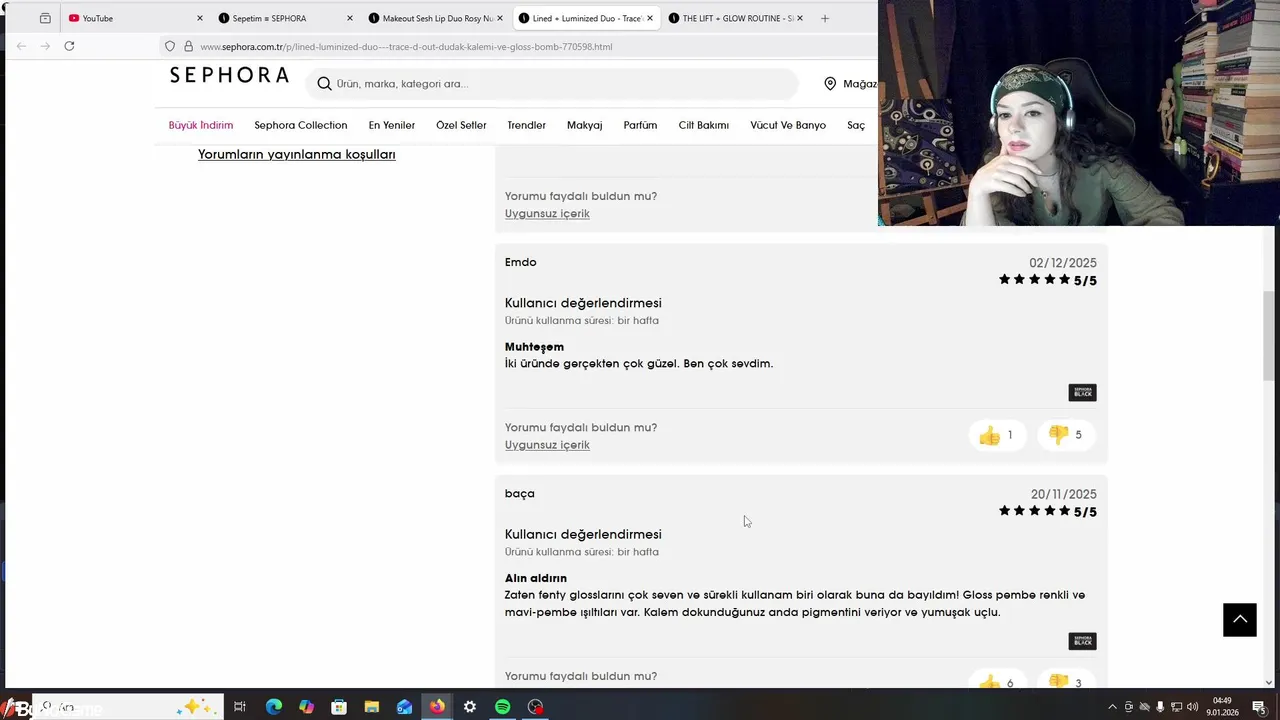1280x720 pixels.
Task: Open Özel Setler menu
Action: click(x=461, y=125)
